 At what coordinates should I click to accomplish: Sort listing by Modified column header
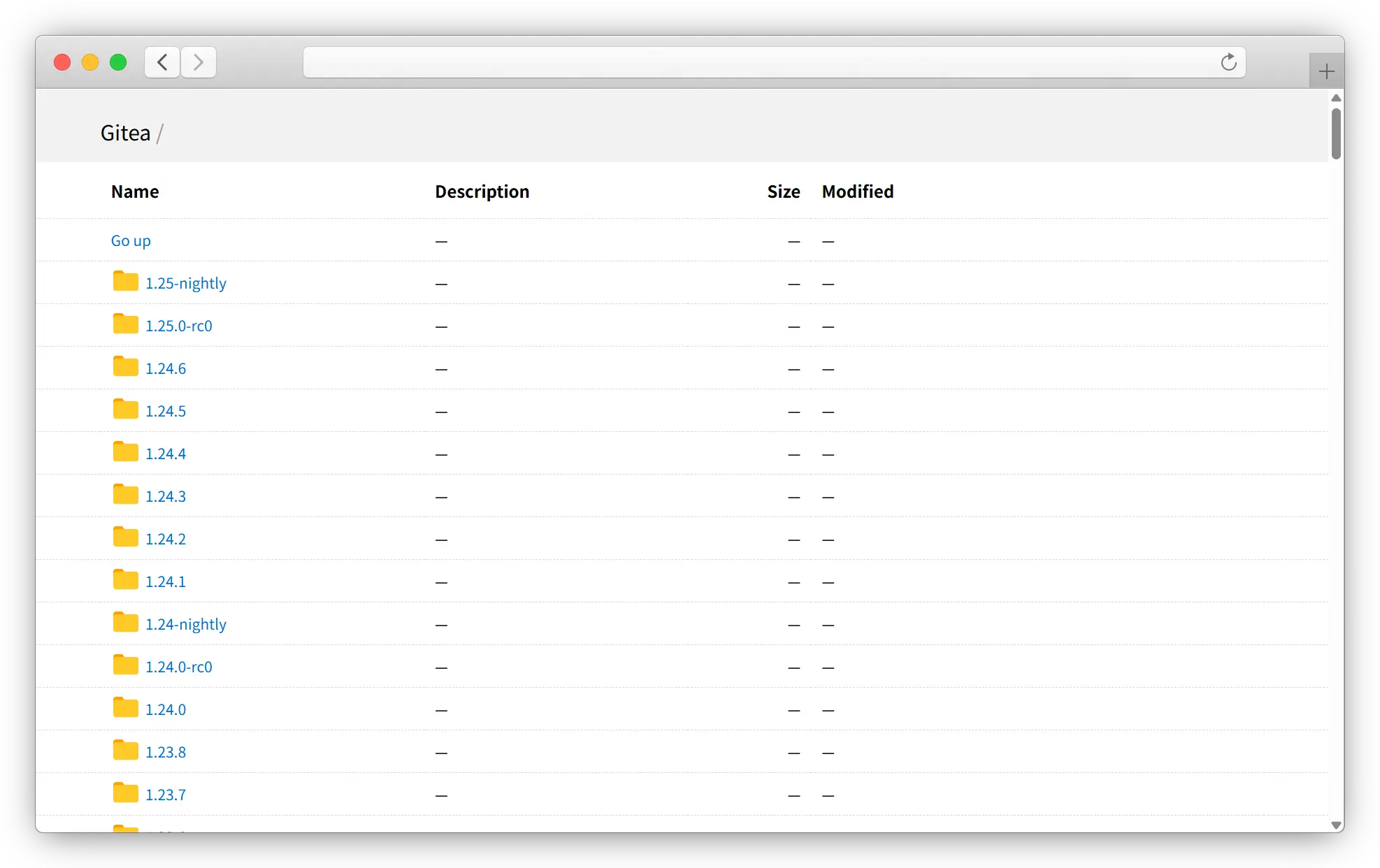tap(857, 192)
